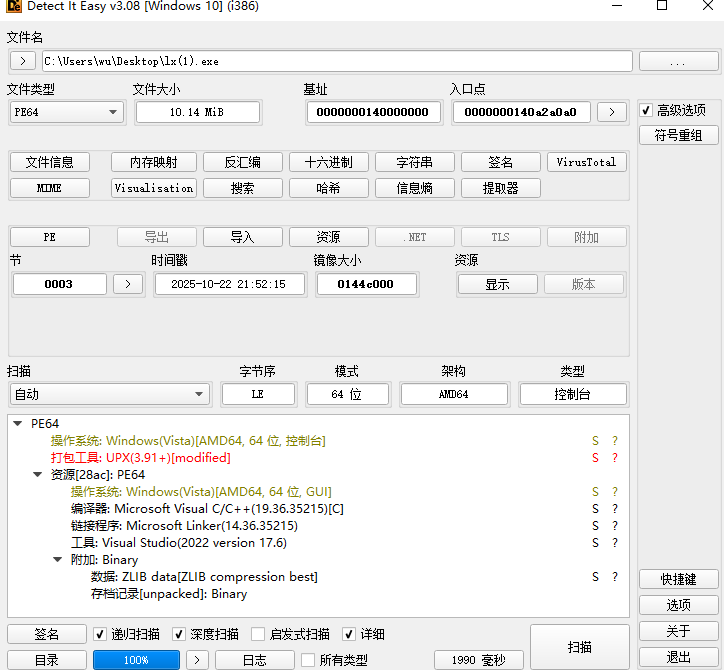Click the arrow button beside section count 0003

(x=128, y=284)
